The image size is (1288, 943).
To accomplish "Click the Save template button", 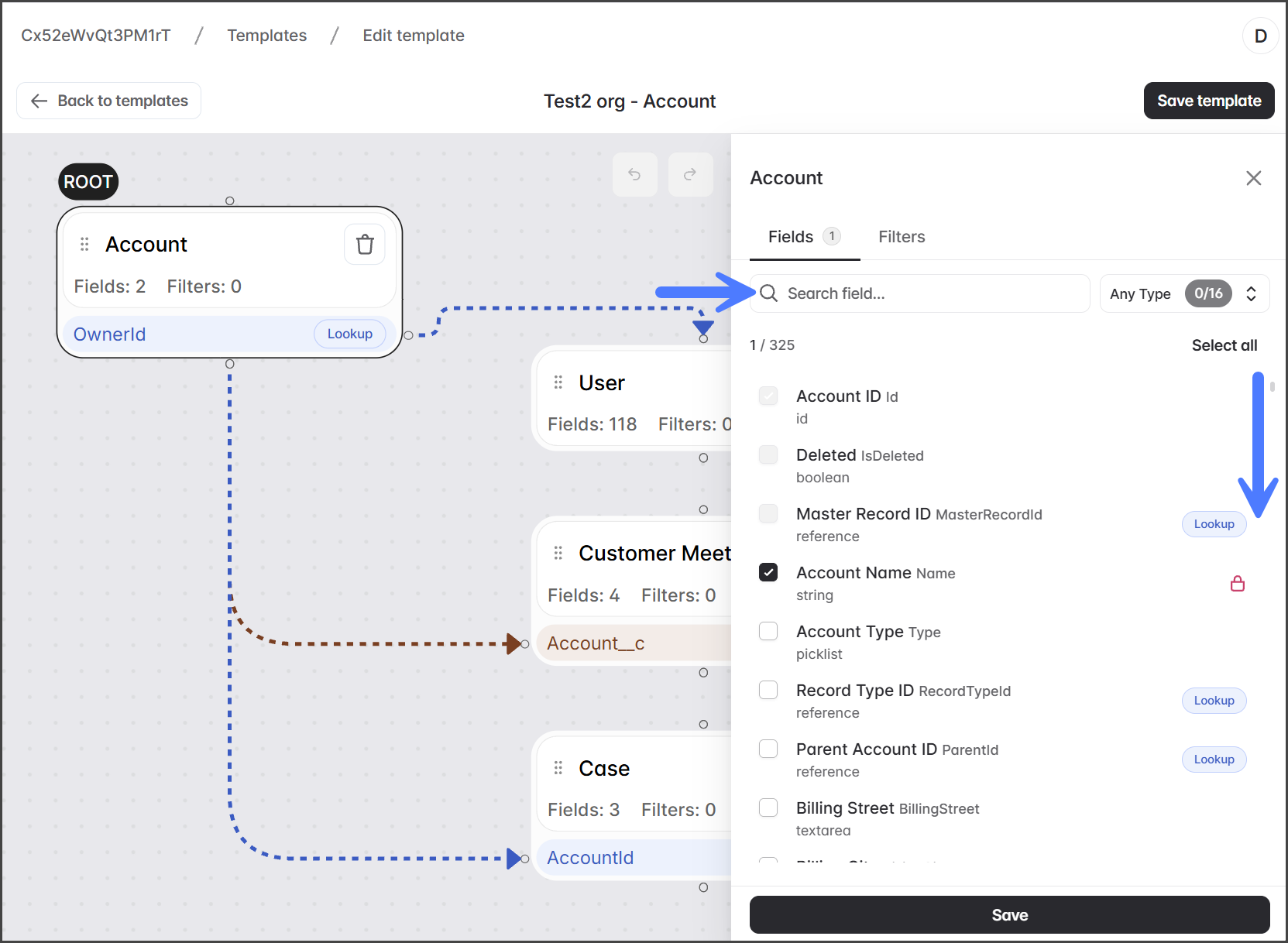I will (1208, 101).
